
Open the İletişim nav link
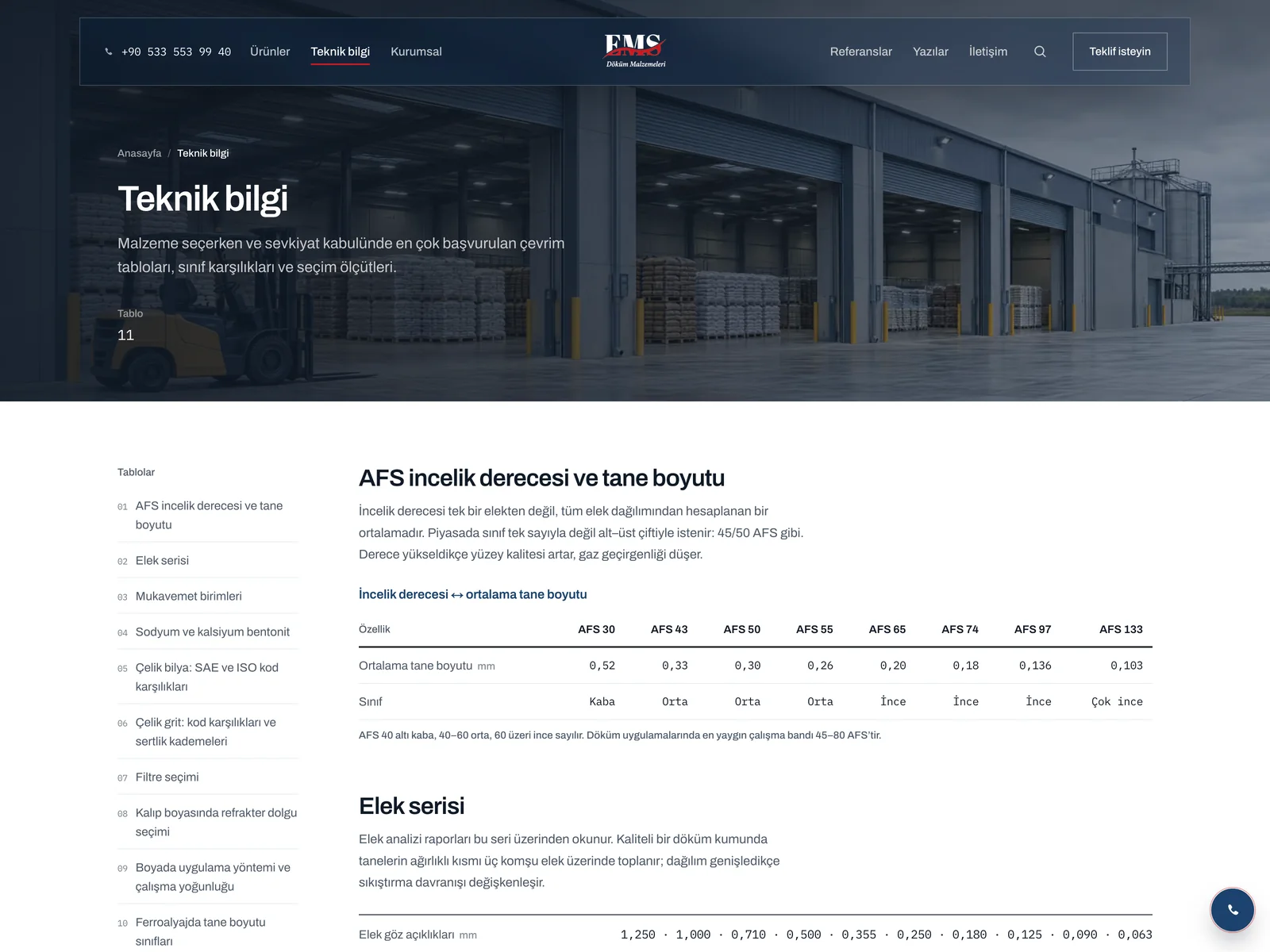pos(988,52)
